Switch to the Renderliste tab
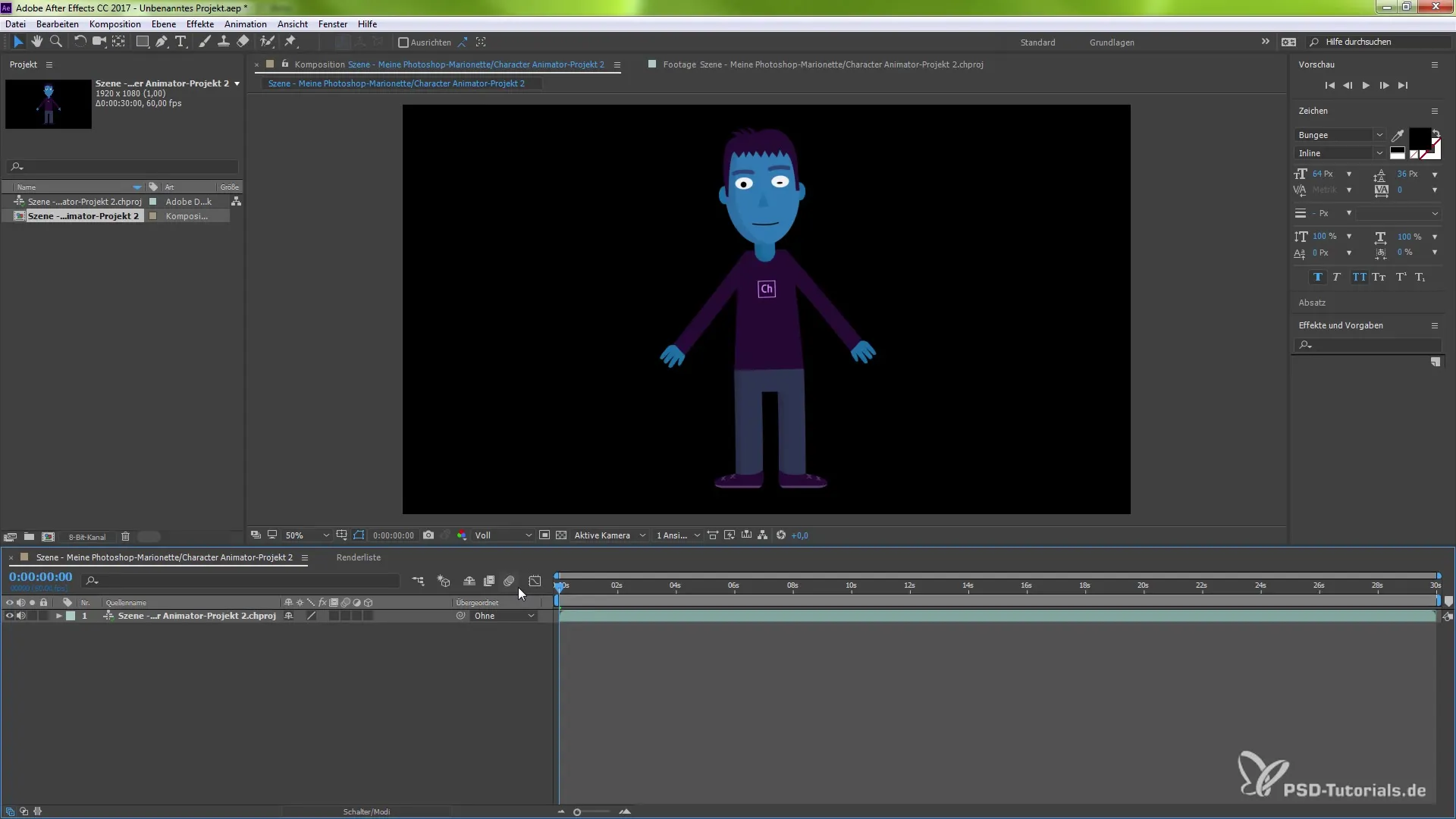The height and width of the screenshot is (819, 1456). coord(359,557)
